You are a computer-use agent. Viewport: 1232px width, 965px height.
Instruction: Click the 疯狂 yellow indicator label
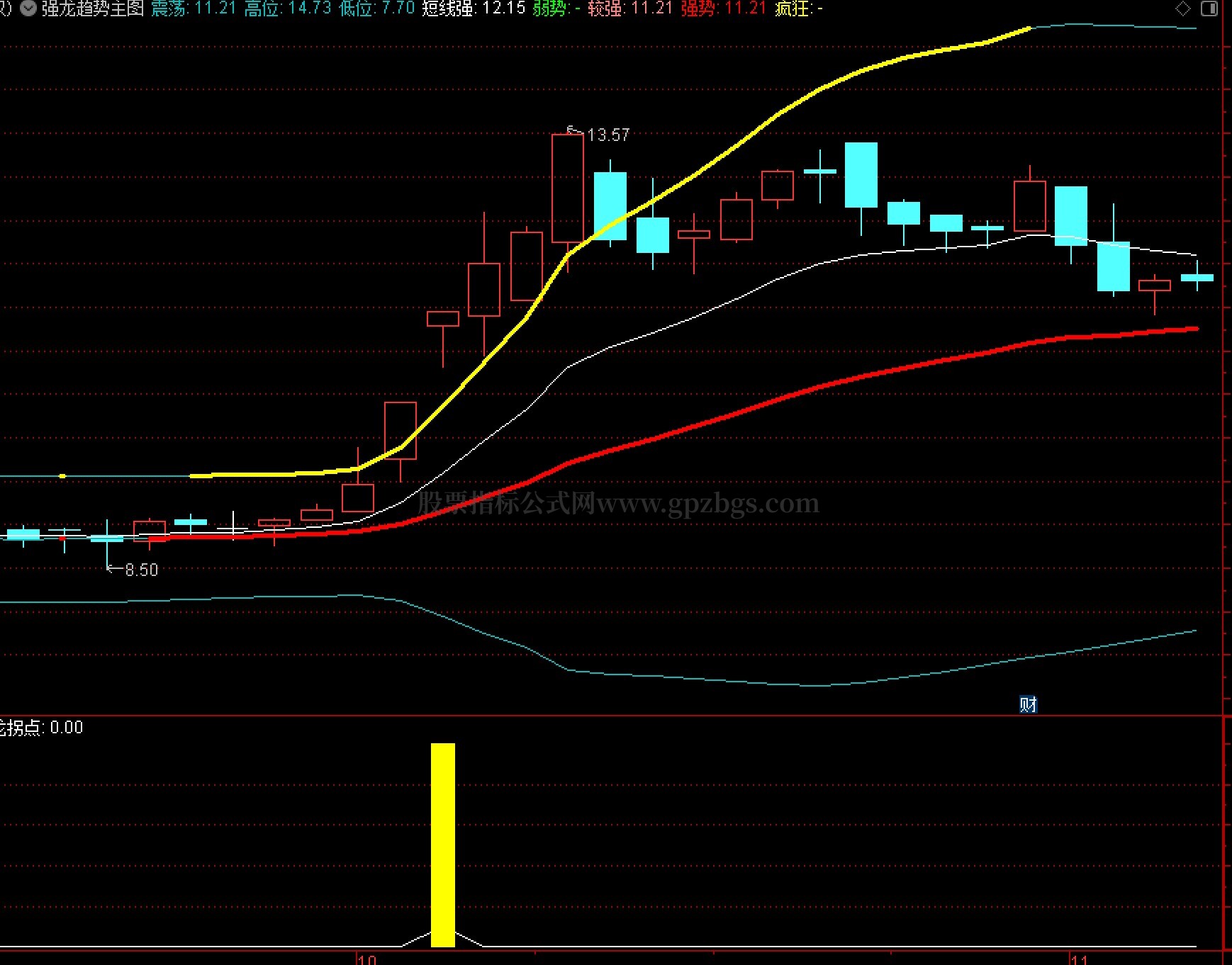click(x=798, y=9)
